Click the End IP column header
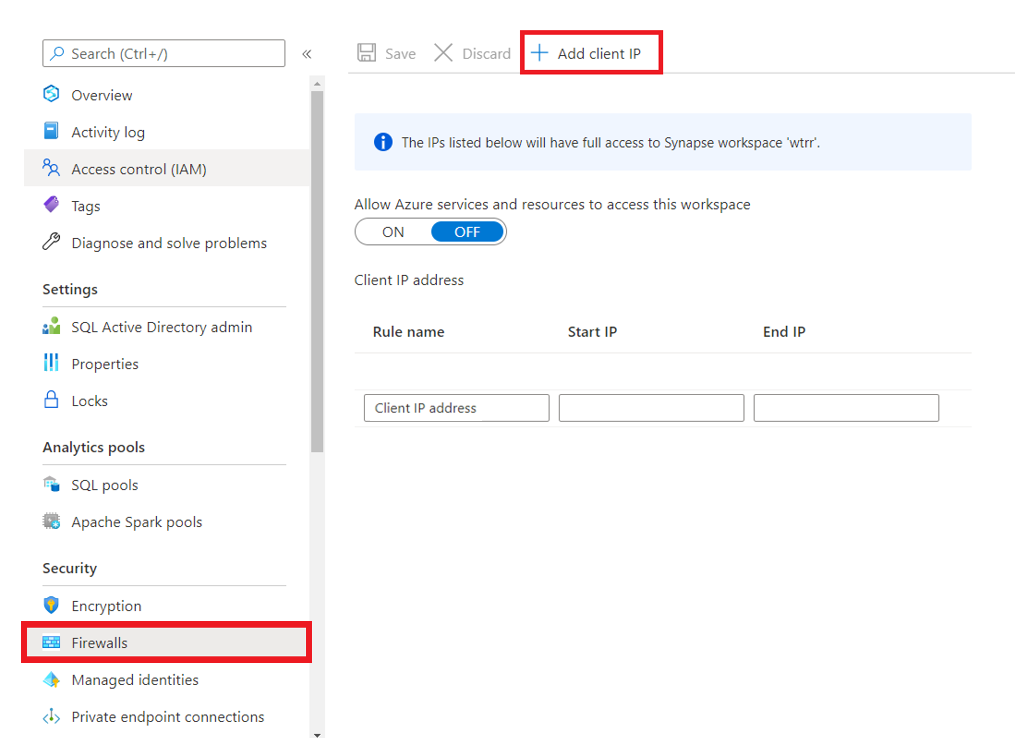The height and width of the screenshot is (738, 1015). [x=784, y=331]
